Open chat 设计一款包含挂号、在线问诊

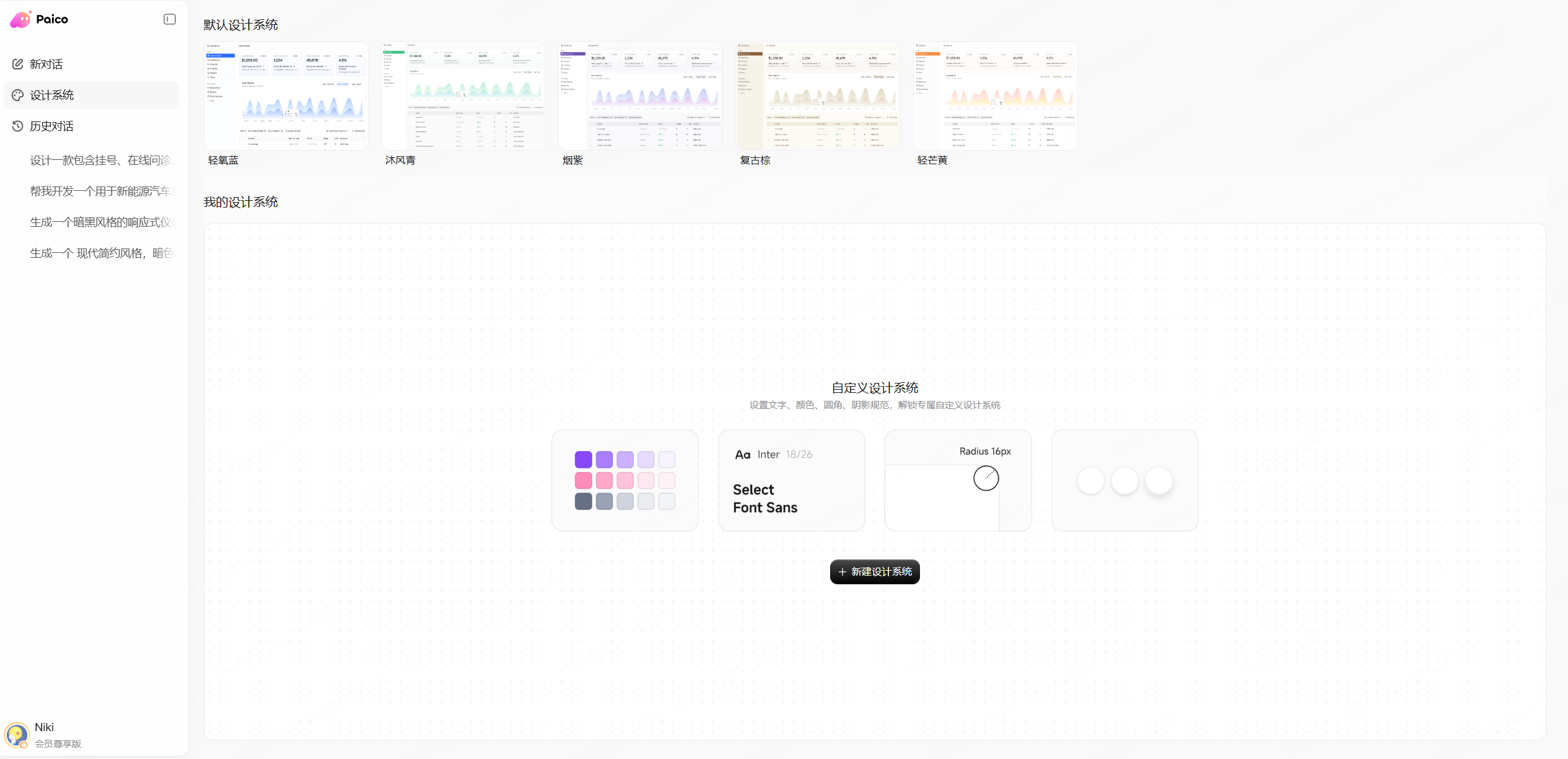click(x=102, y=160)
